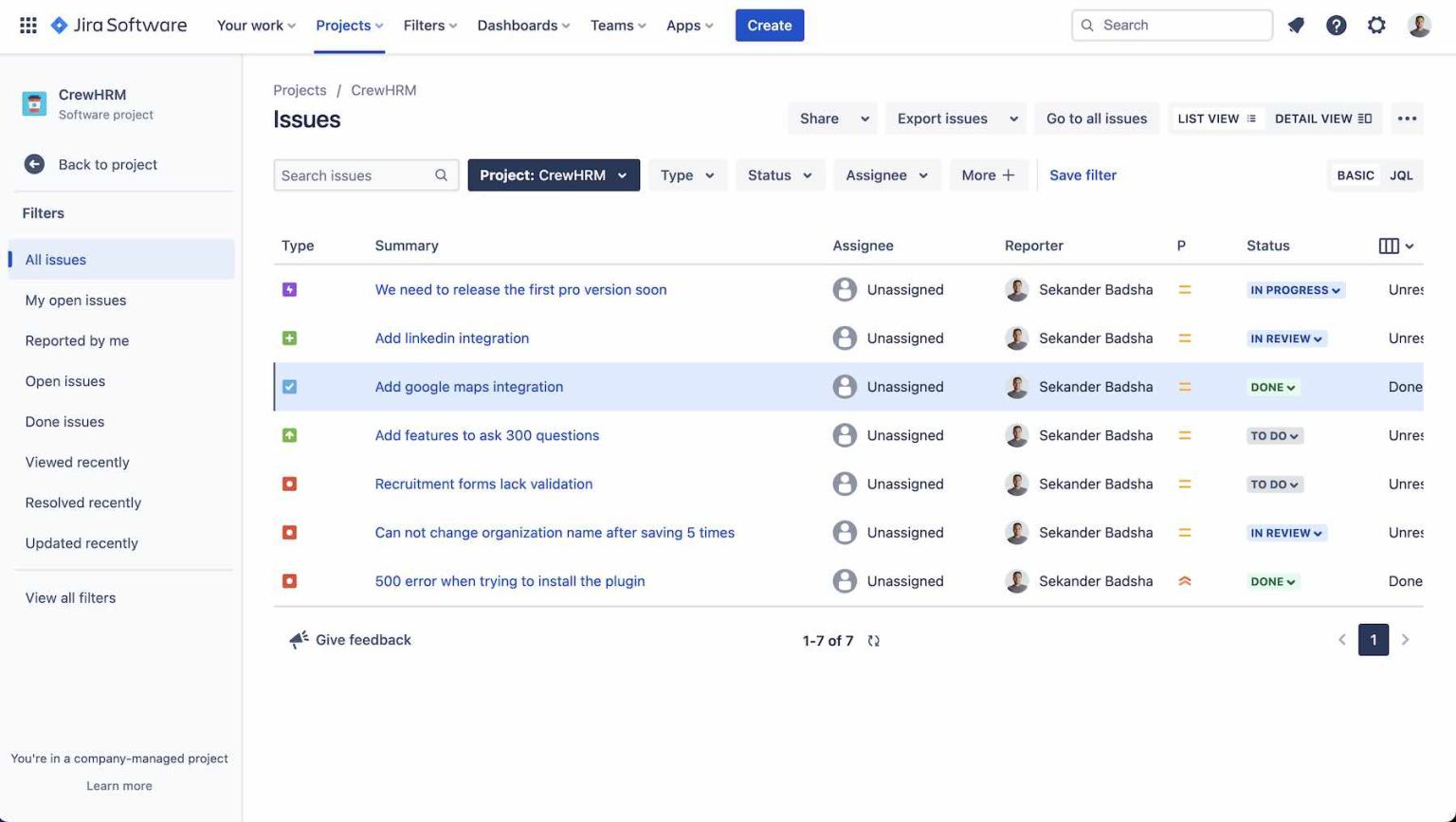This screenshot has width=1456, height=822.
Task: Open the Atlassian app switcher grid
Action: pyautogui.click(x=27, y=25)
